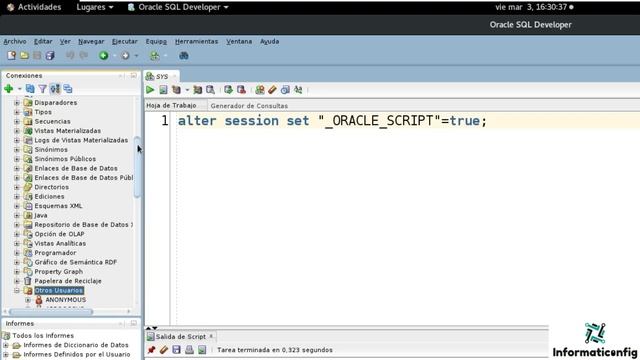Select the SYS worksheet tab
The height and width of the screenshot is (360, 640).
(162, 76)
